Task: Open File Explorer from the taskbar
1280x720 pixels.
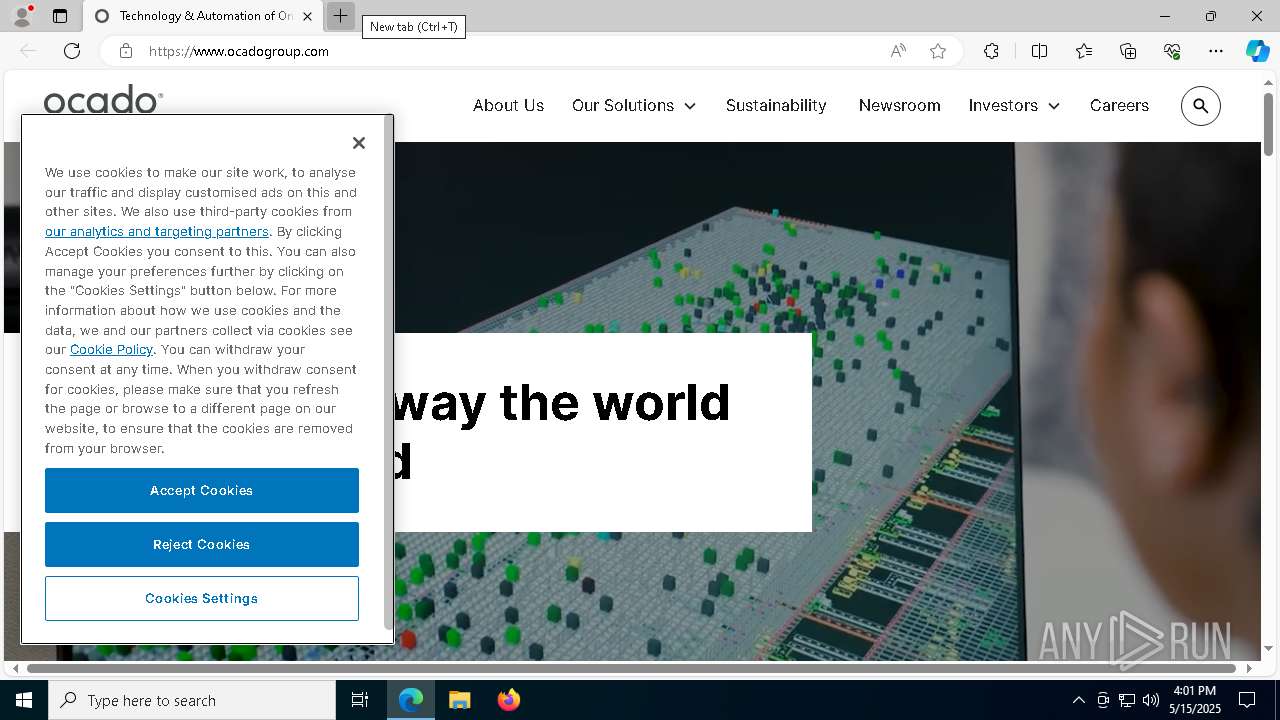Action: pyautogui.click(x=459, y=700)
